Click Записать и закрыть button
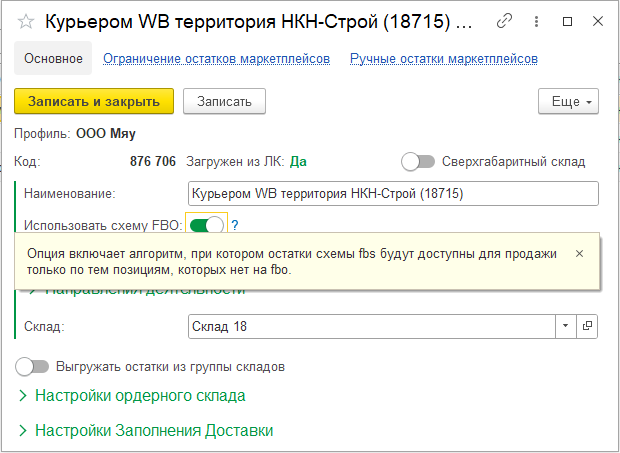Screen dimensions: 620x453 tap(94, 102)
